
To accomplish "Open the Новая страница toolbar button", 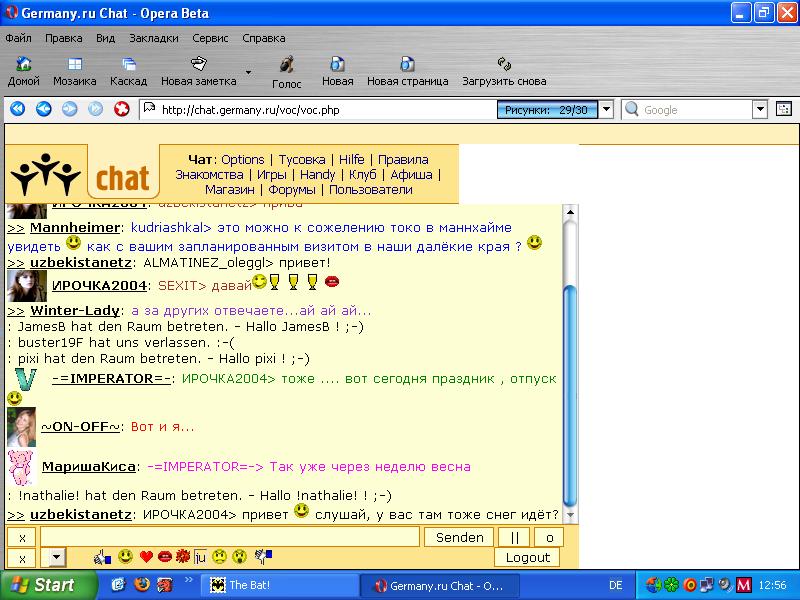I will (x=408, y=71).
